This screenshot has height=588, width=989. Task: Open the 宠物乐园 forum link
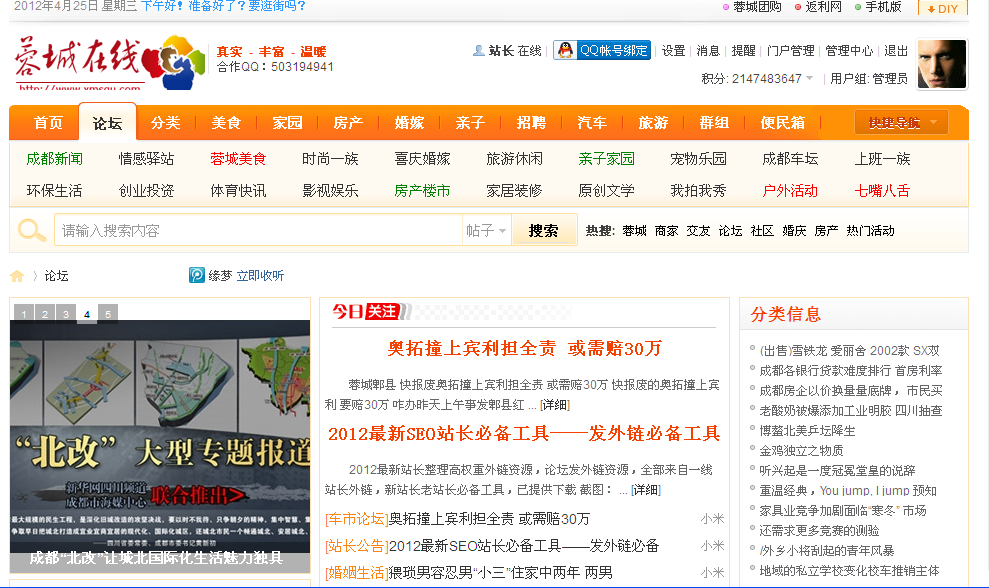698,159
